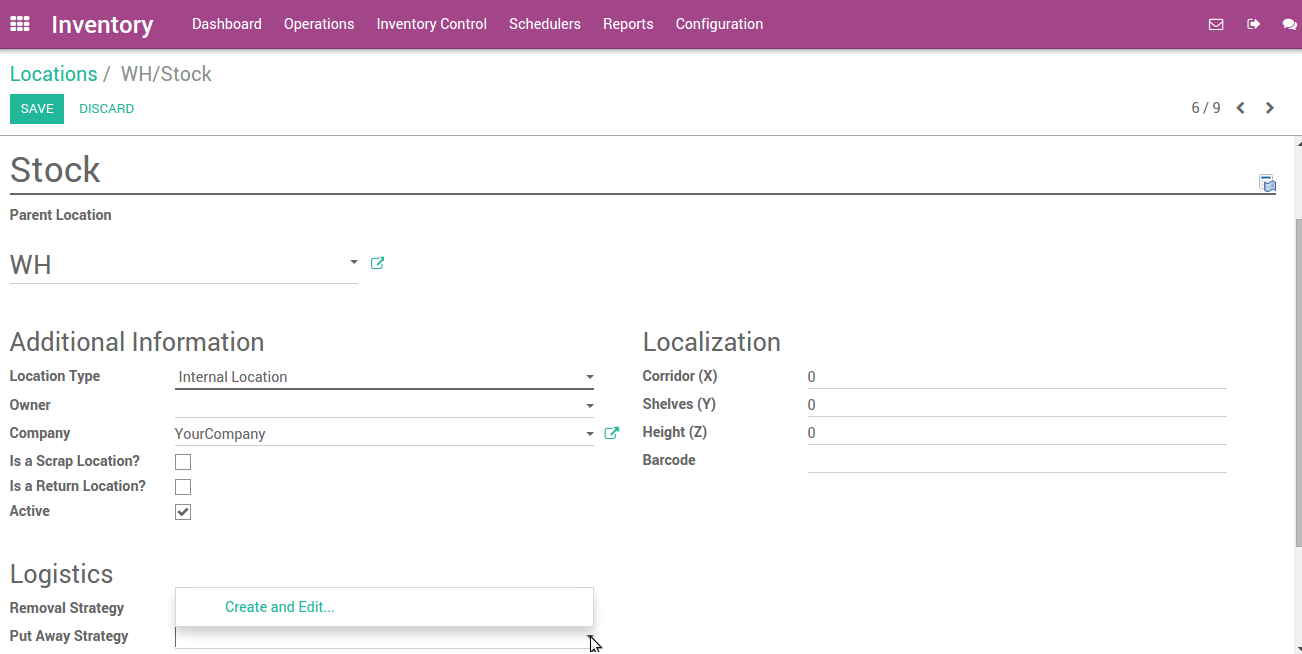Click inside the Barcode input field
The image size is (1302, 654).
[1000, 460]
